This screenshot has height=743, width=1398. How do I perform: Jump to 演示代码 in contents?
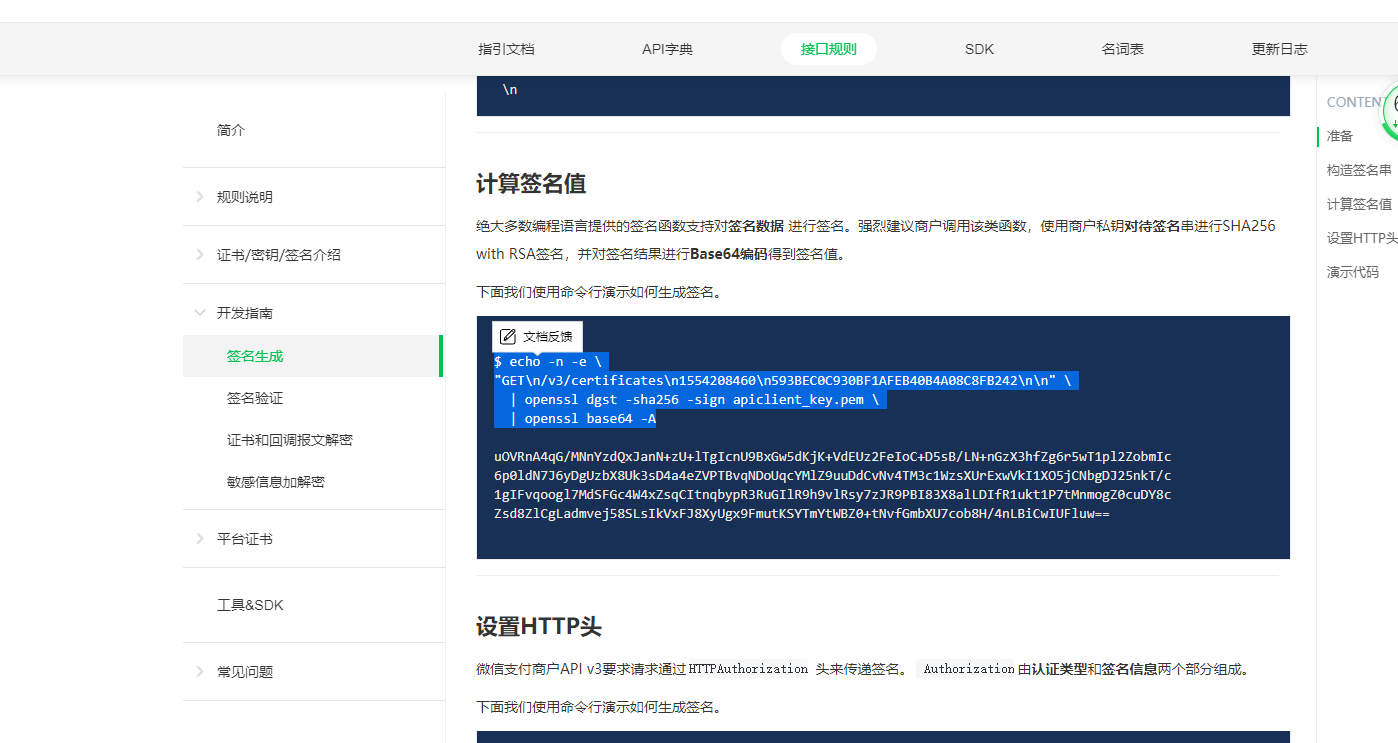pyautogui.click(x=1353, y=272)
